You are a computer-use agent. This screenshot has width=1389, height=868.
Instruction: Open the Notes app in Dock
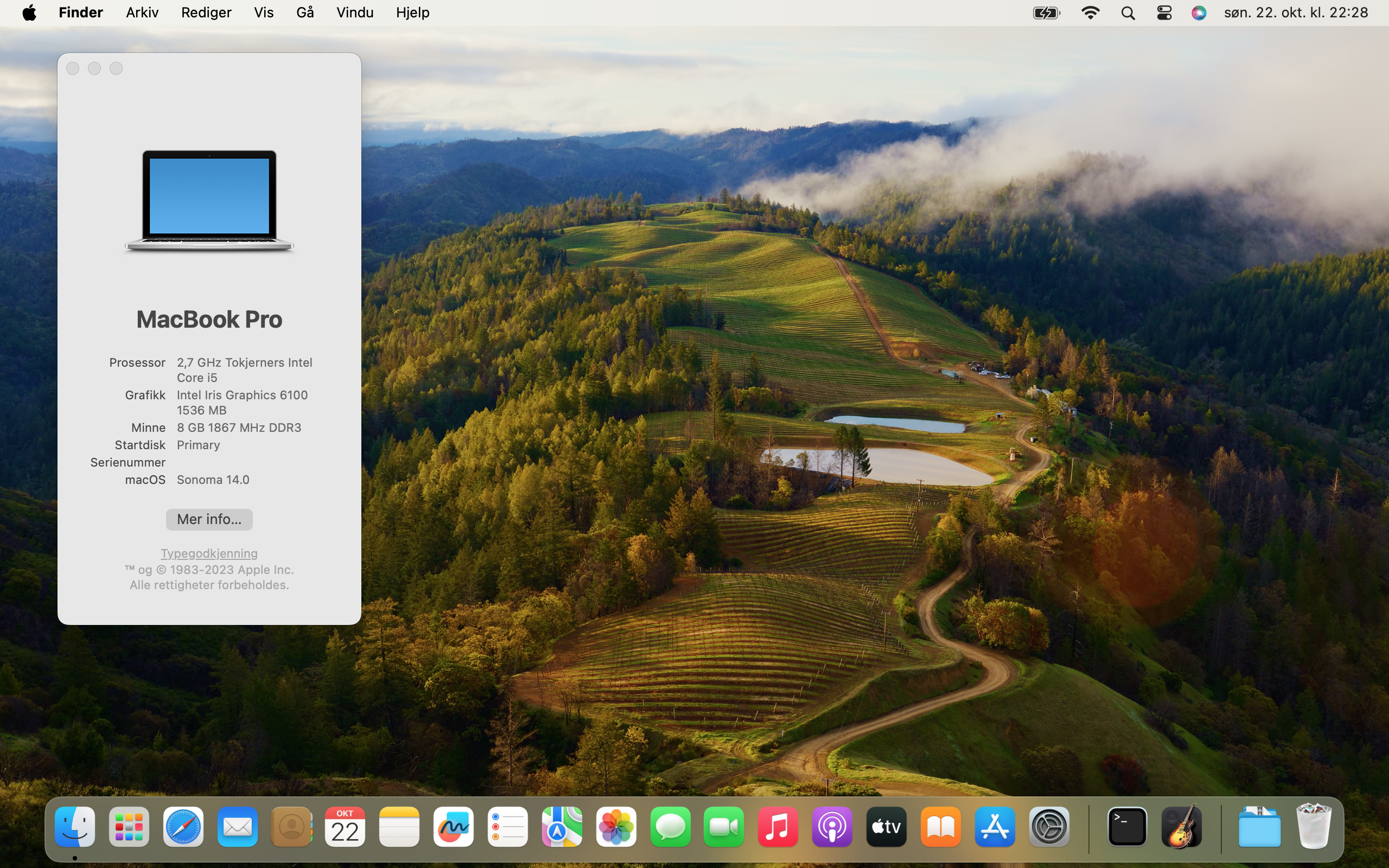pyautogui.click(x=399, y=827)
